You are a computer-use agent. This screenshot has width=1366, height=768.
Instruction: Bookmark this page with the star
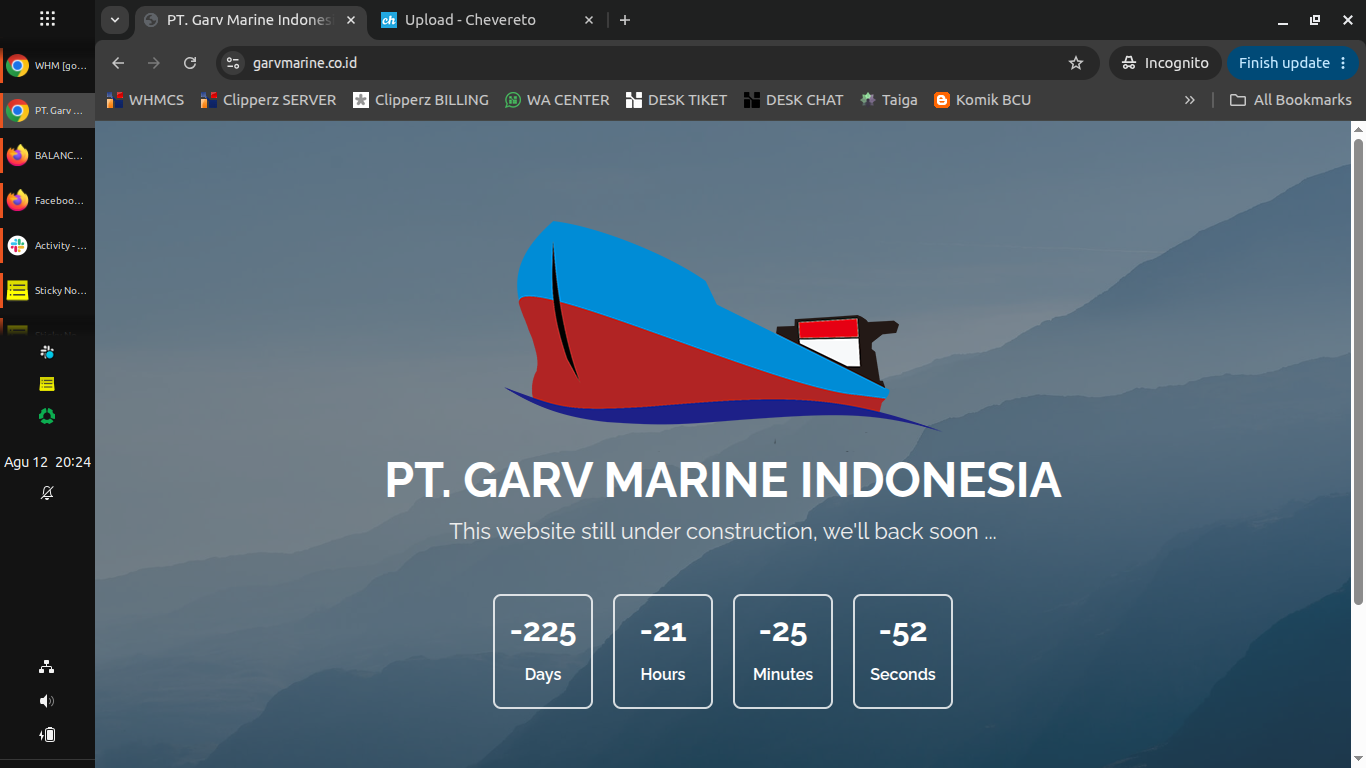click(1076, 63)
